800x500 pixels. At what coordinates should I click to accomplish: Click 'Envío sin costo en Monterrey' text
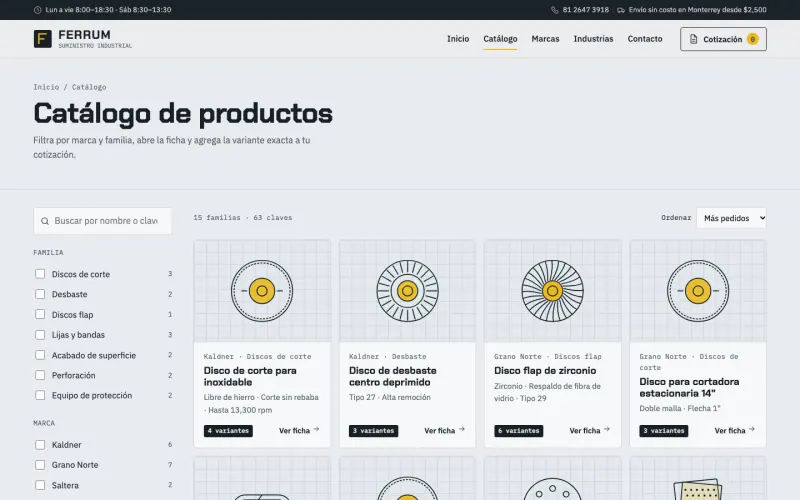click(697, 10)
